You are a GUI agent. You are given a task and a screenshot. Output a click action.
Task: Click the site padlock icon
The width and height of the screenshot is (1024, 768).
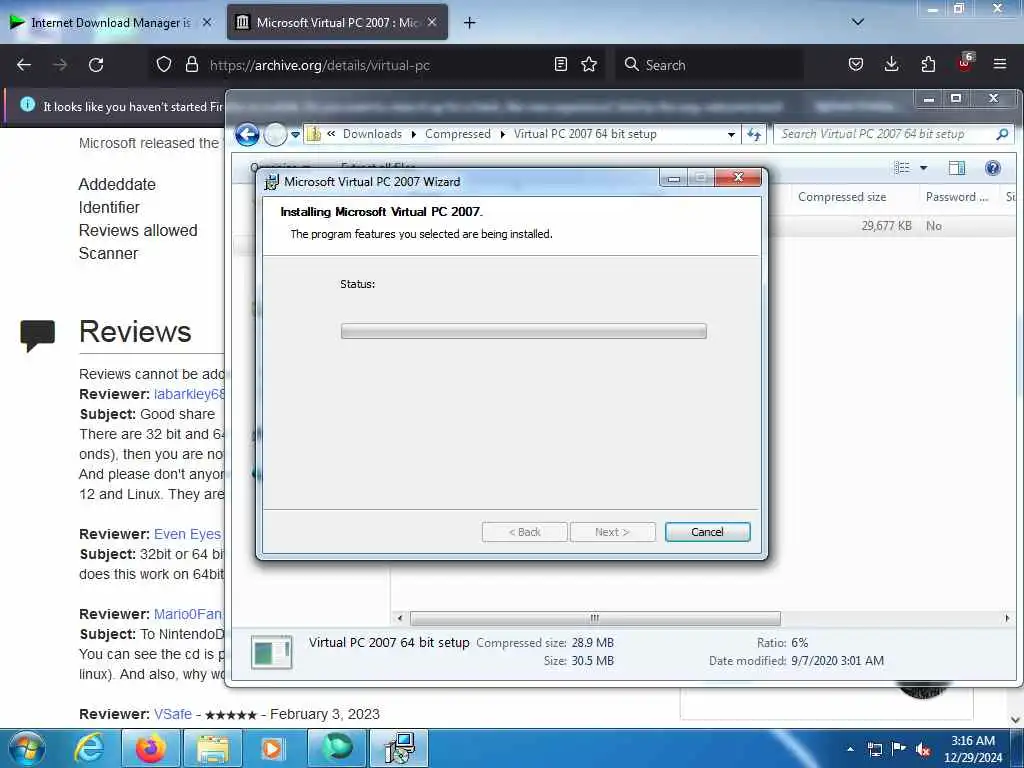pyautogui.click(x=191, y=65)
